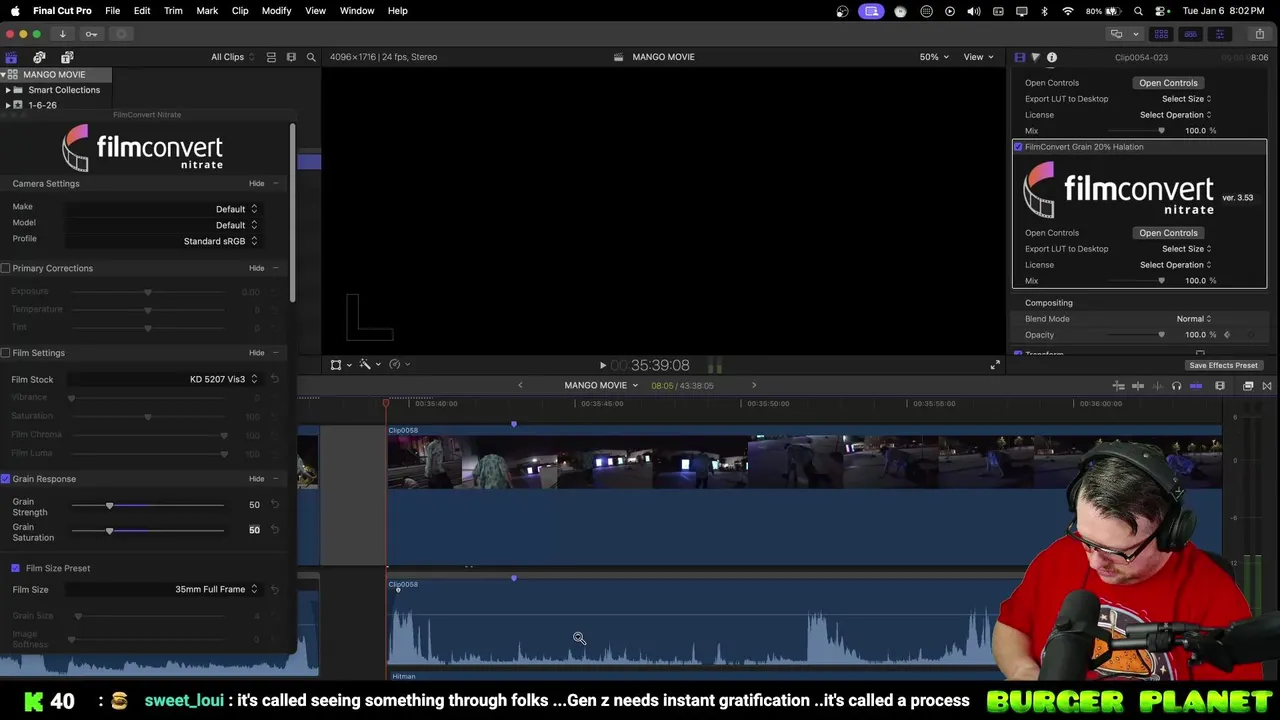Open the 50% viewer zoom dropdown
1280x720 pixels.
point(934,57)
